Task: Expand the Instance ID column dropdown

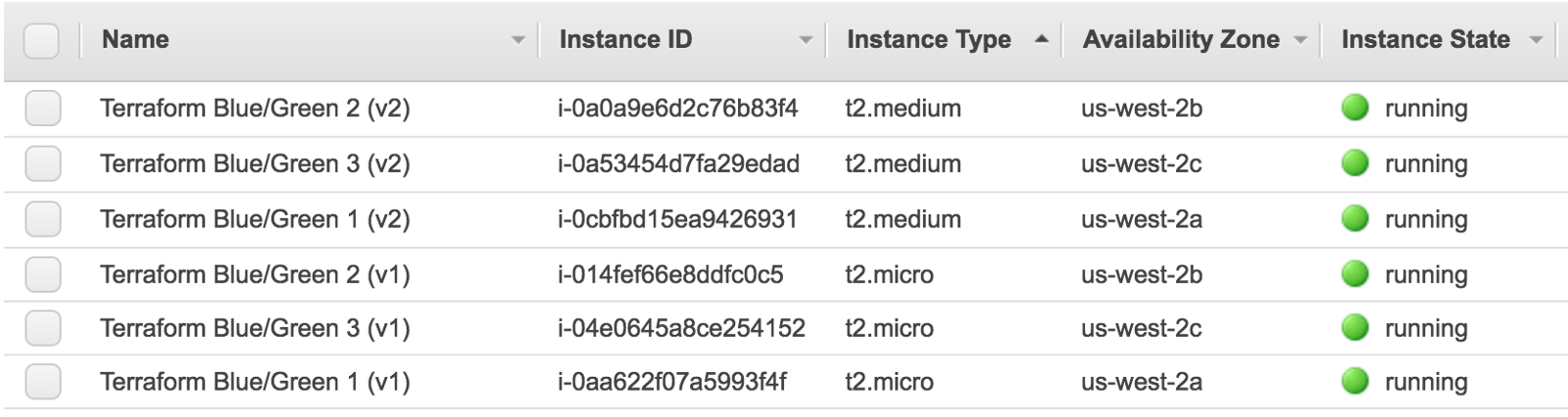Action: coord(806,40)
